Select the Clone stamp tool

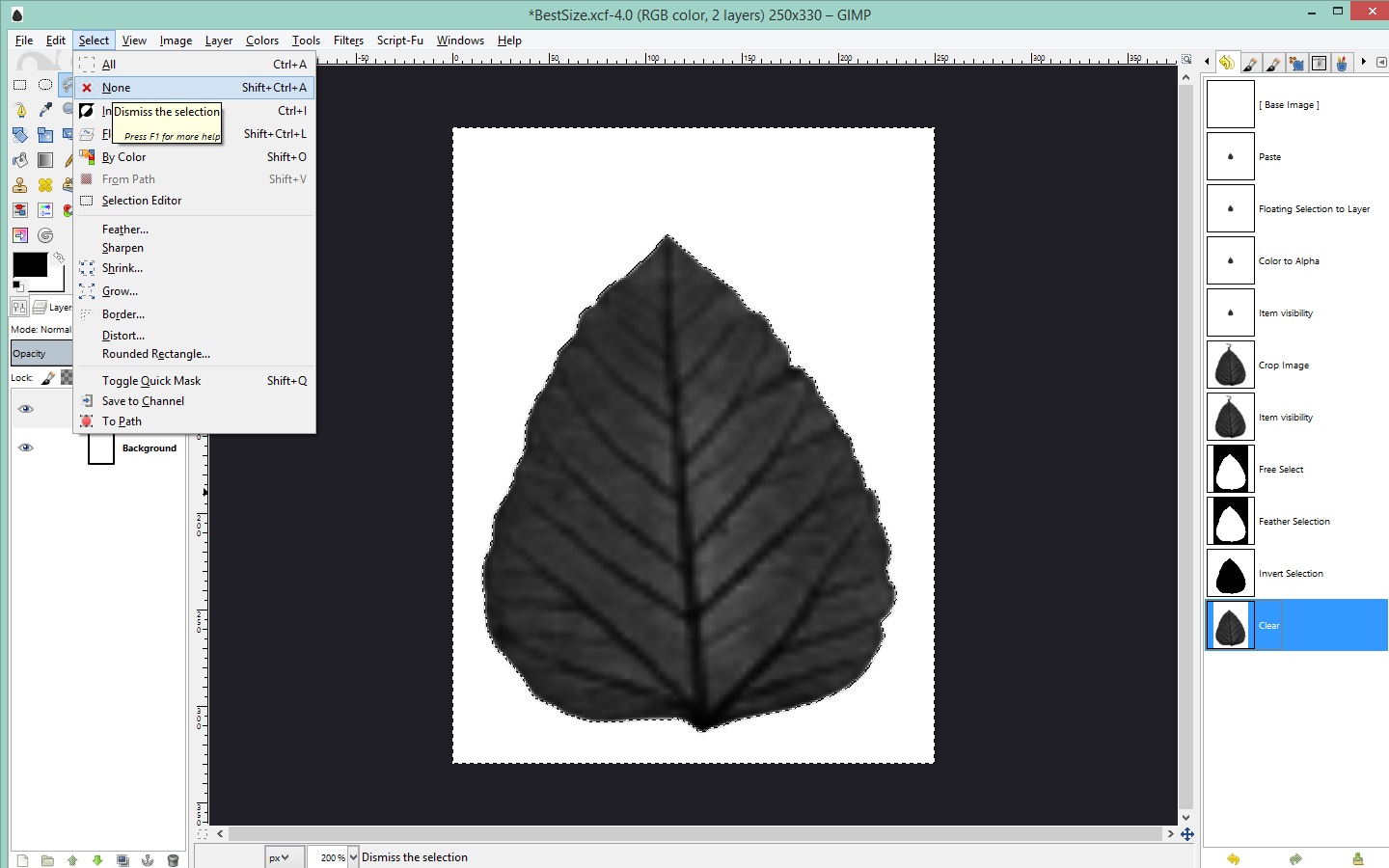coord(19,185)
